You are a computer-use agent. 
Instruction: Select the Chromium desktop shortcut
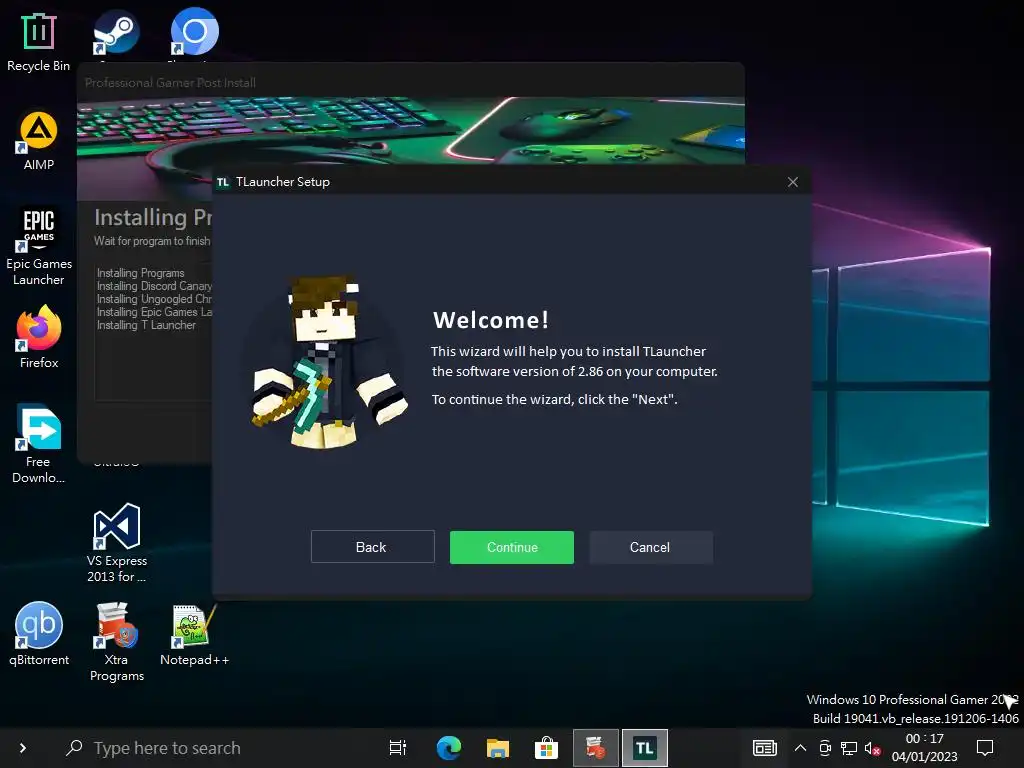[194, 33]
